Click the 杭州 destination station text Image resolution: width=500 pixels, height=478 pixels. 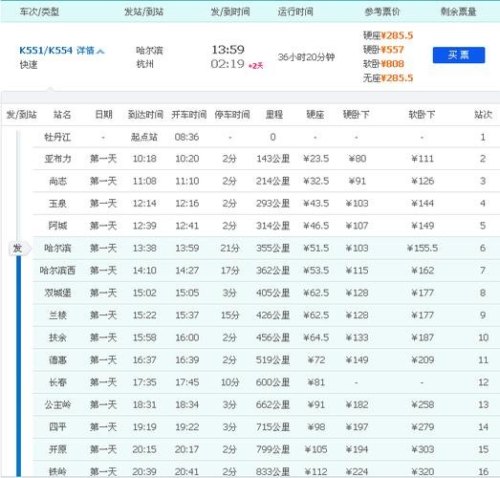point(145,64)
